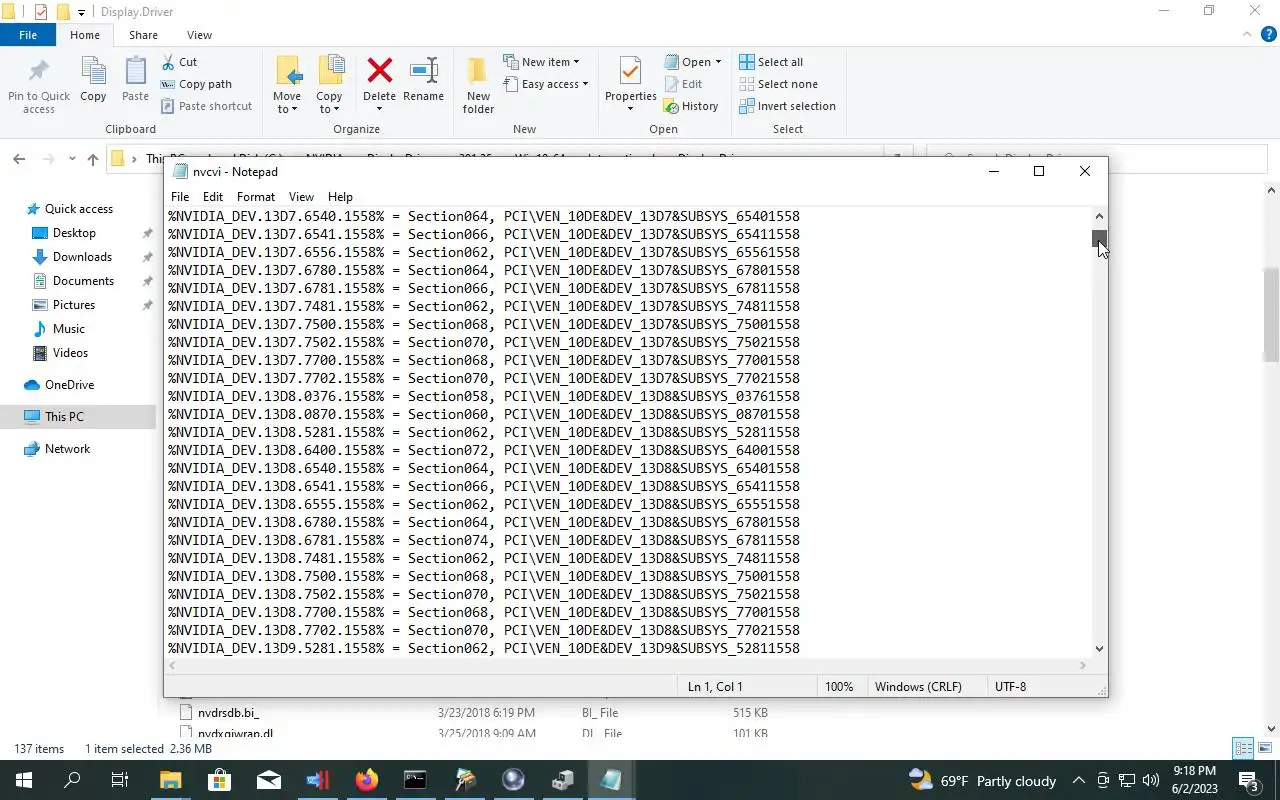
Task: Collapse the Explorer ribbon chevron
Action: tap(1246, 34)
